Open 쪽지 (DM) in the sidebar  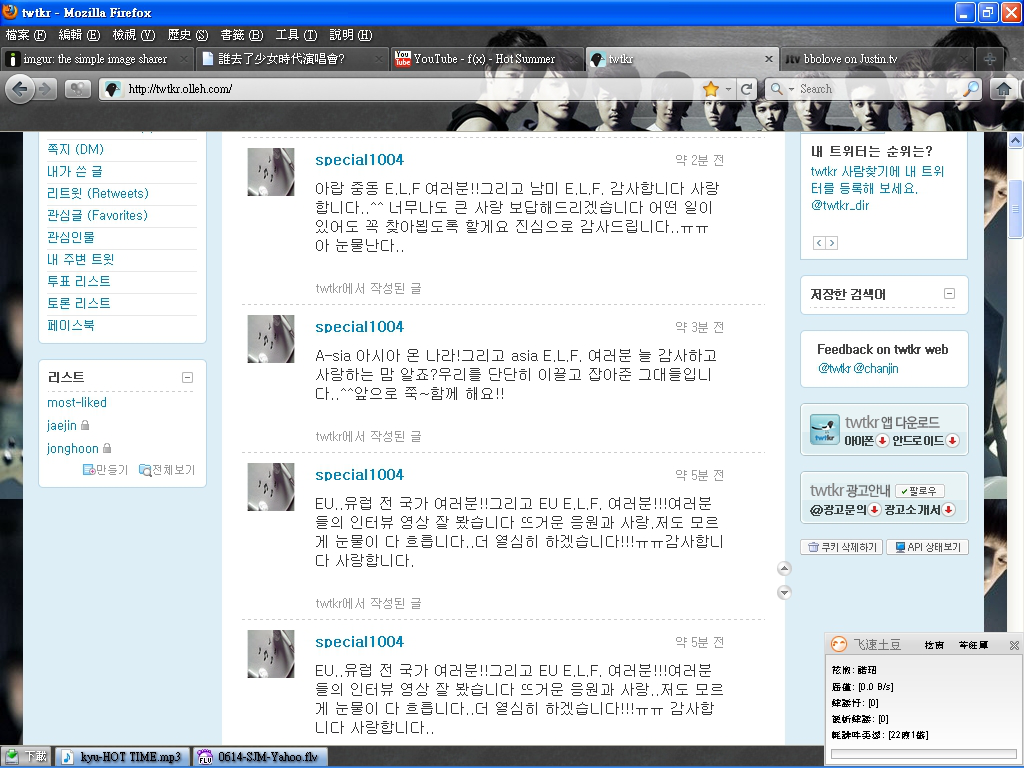(x=75, y=149)
